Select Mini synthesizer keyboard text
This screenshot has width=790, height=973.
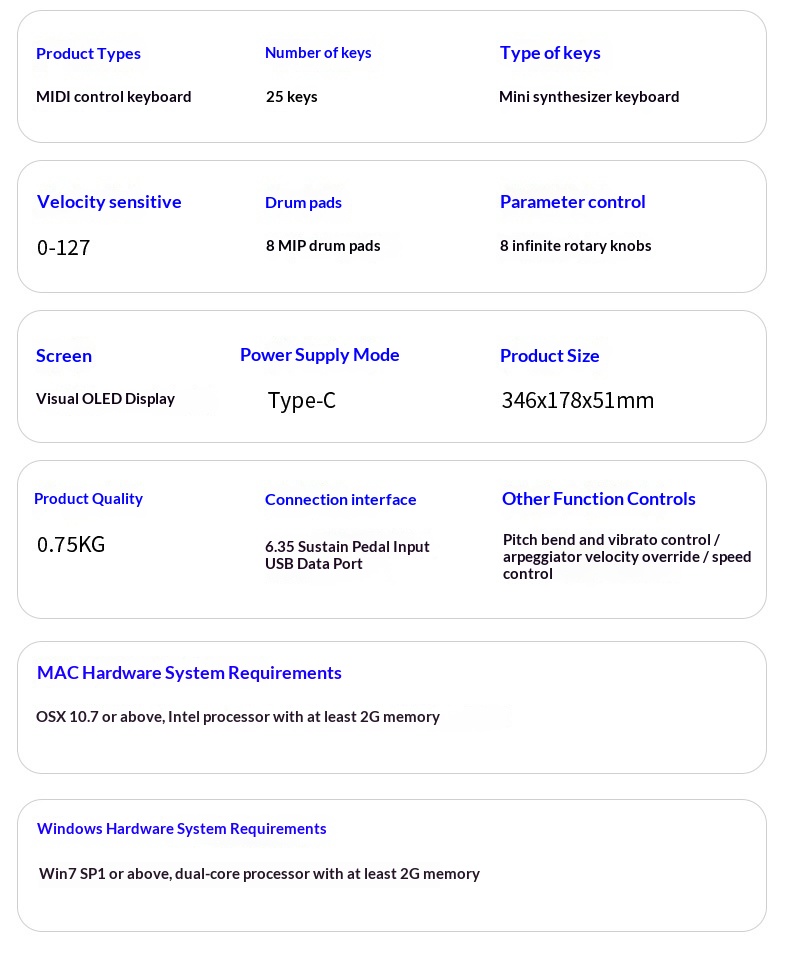tap(589, 97)
